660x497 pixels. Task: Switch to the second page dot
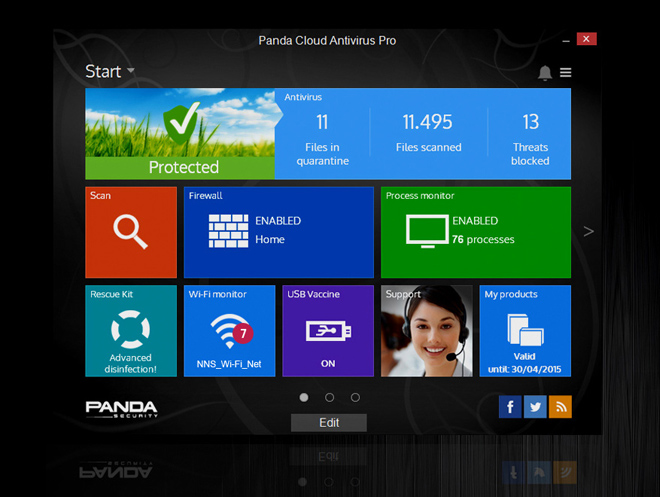coord(330,397)
